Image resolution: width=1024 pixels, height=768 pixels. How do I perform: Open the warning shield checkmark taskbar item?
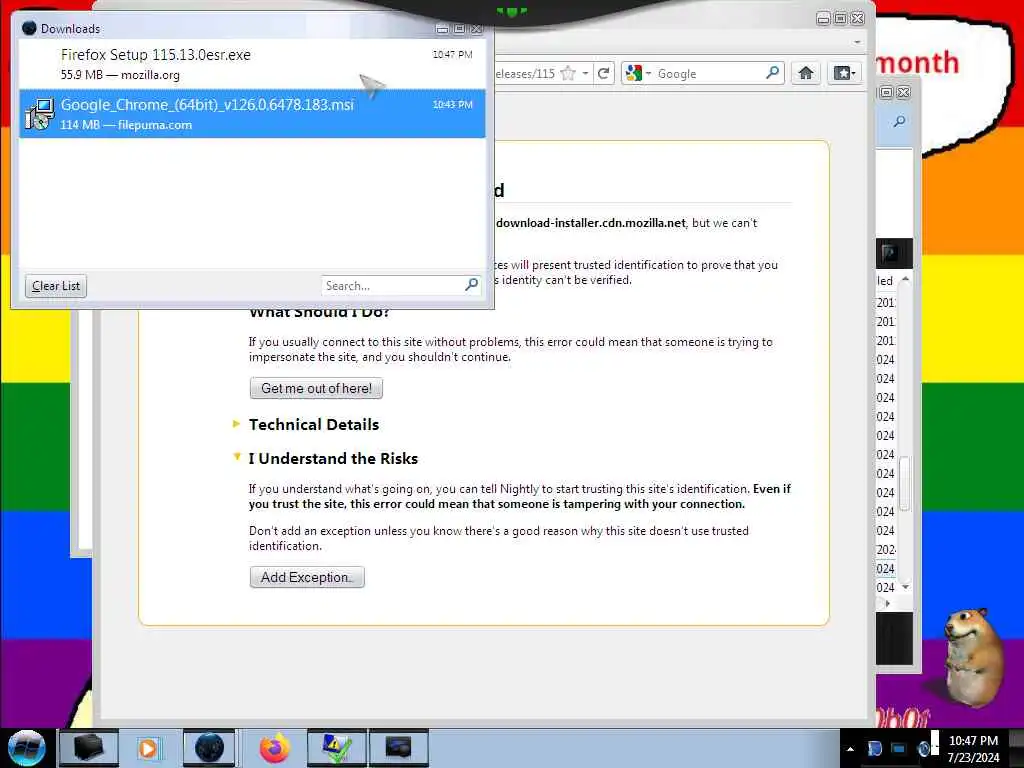click(337, 748)
